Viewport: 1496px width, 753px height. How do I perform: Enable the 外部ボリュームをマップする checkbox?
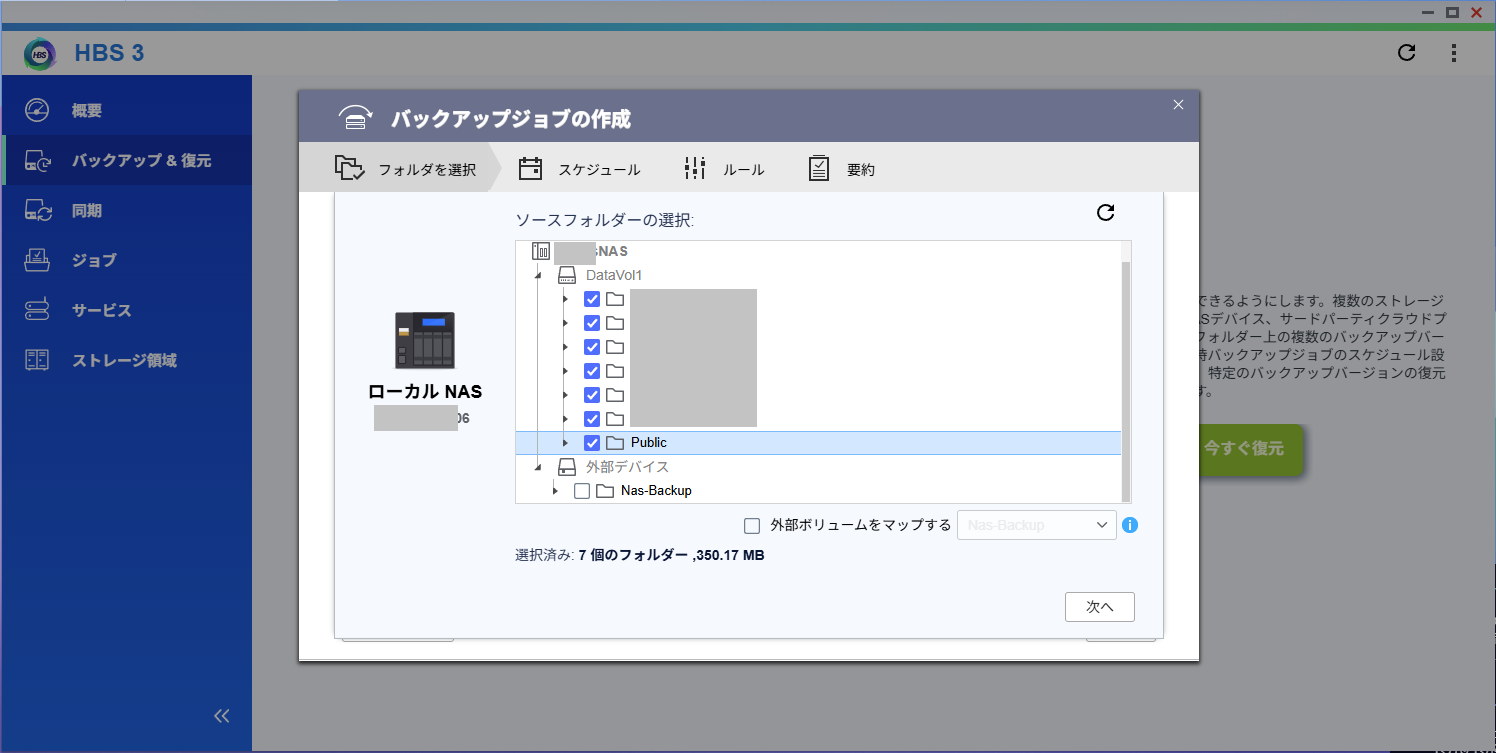pos(752,525)
